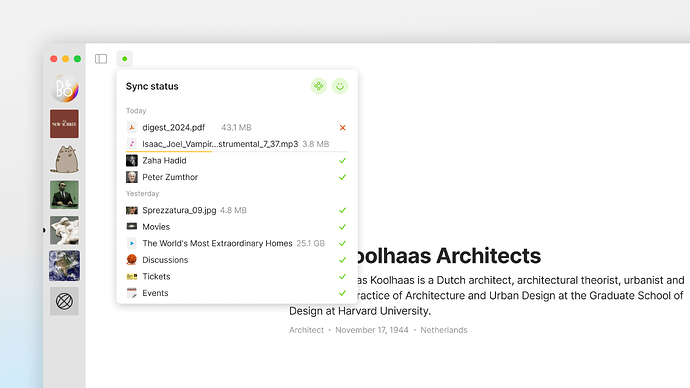
Task: Click Peter Zumthor's portrait icon
Action: point(132,177)
